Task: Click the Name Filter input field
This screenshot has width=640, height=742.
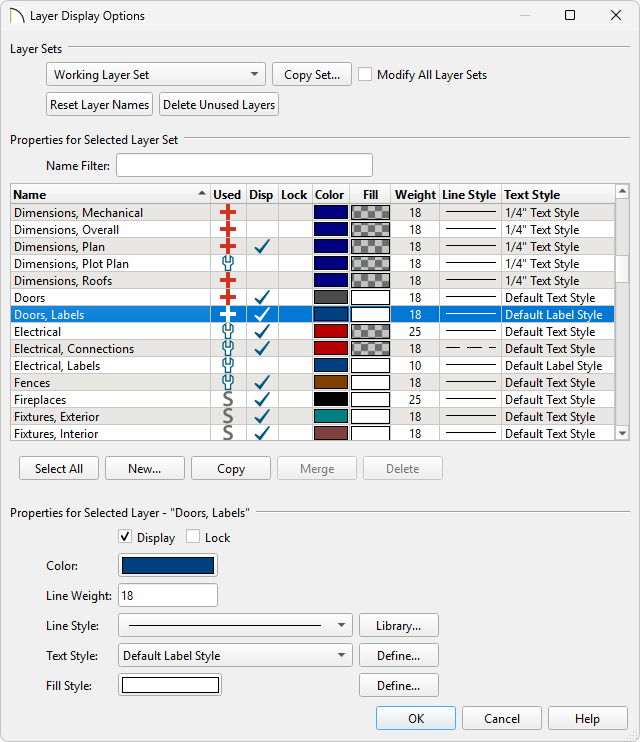Action: [244, 165]
